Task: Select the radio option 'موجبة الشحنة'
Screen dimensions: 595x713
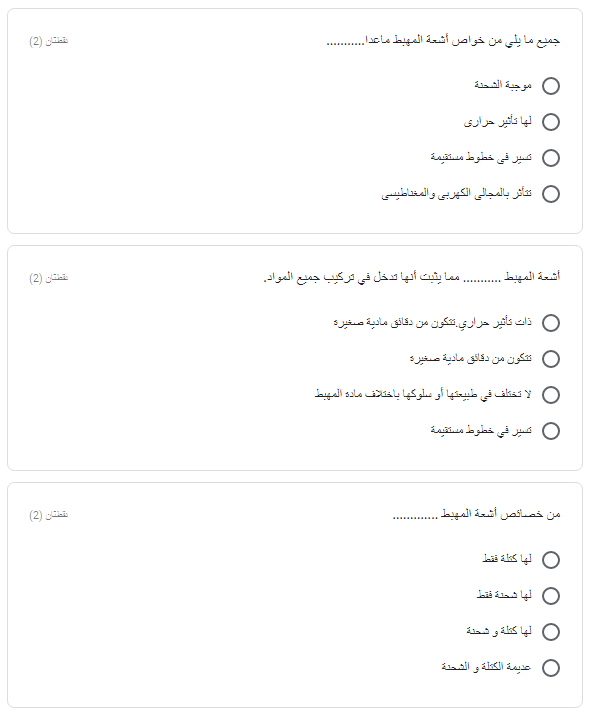Action: [x=550, y=86]
